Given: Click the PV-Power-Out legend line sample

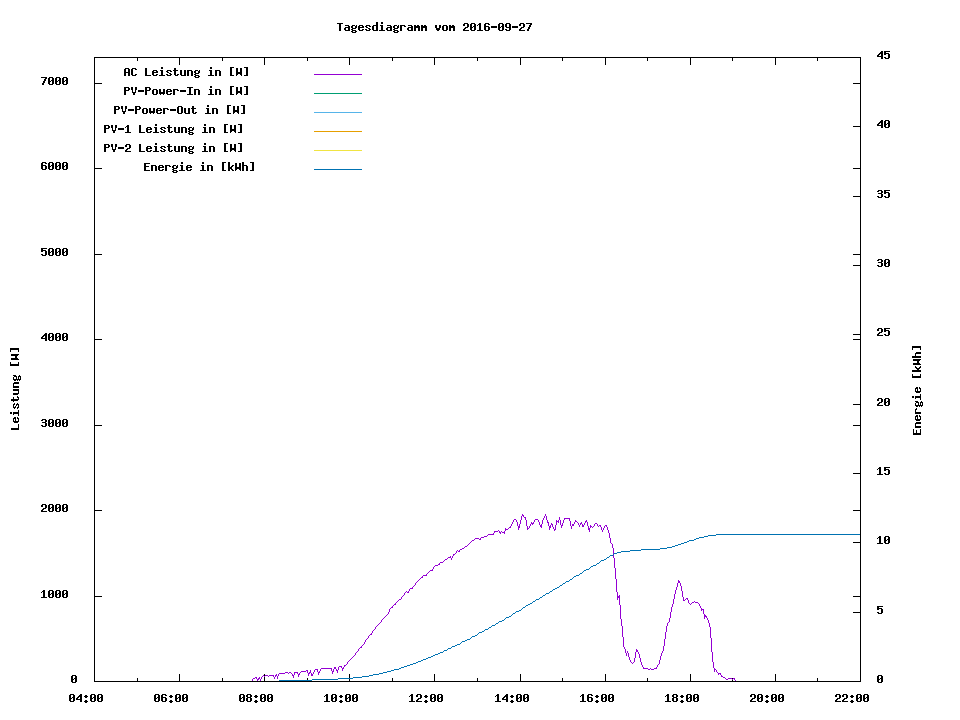Looking at the screenshot, I should tap(337, 111).
